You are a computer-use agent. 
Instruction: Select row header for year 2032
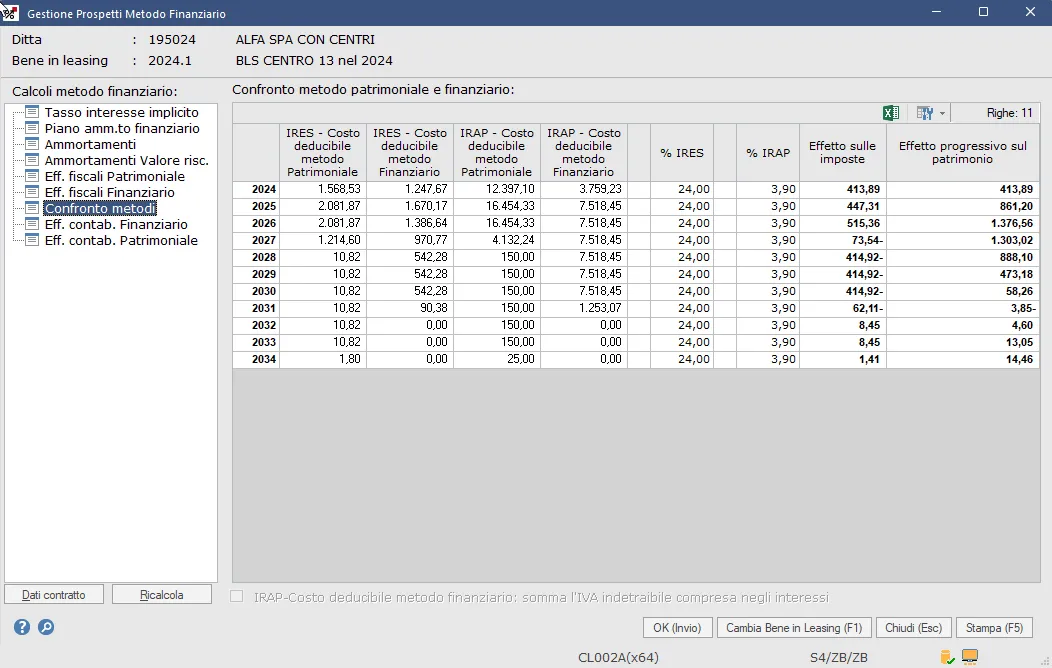[256, 325]
